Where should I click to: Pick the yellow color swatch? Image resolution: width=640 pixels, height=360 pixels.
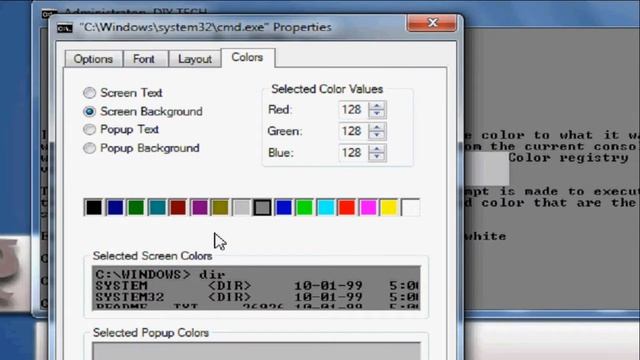[389, 207]
